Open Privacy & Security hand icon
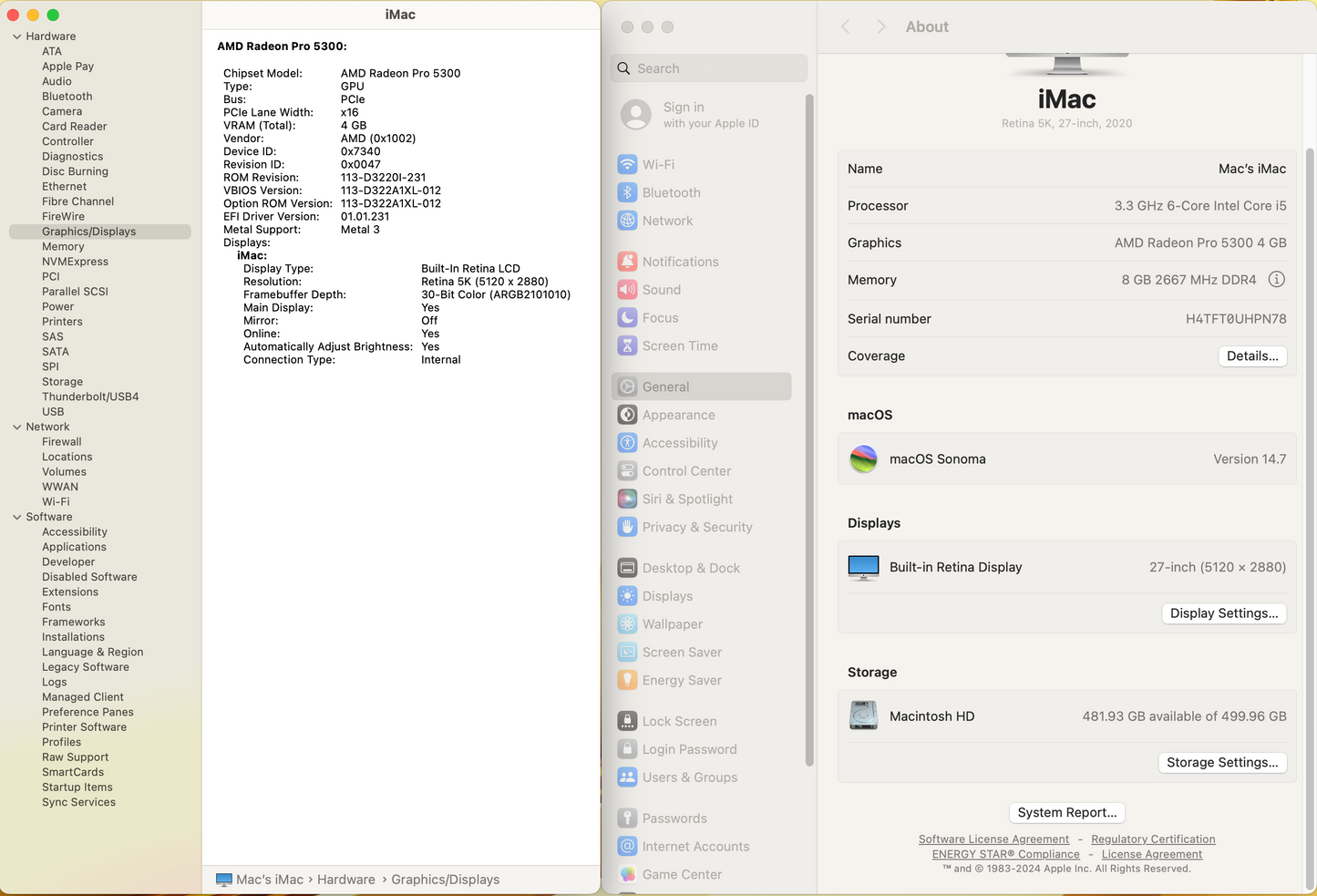The width and height of the screenshot is (1317, 896). pyautogui.click(x=627, y=528)
